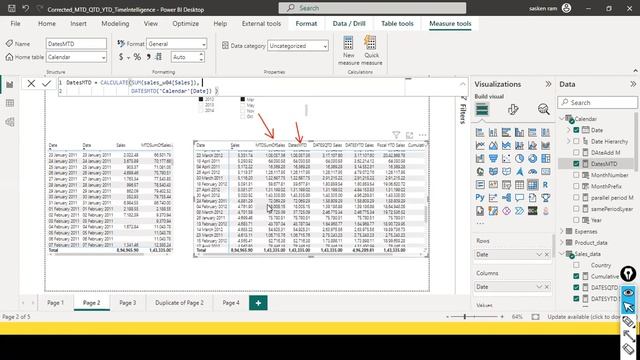The height and width of the screenshot is (360, 640).
Task: Expand the Product_data table
Action: coord(562,242)
